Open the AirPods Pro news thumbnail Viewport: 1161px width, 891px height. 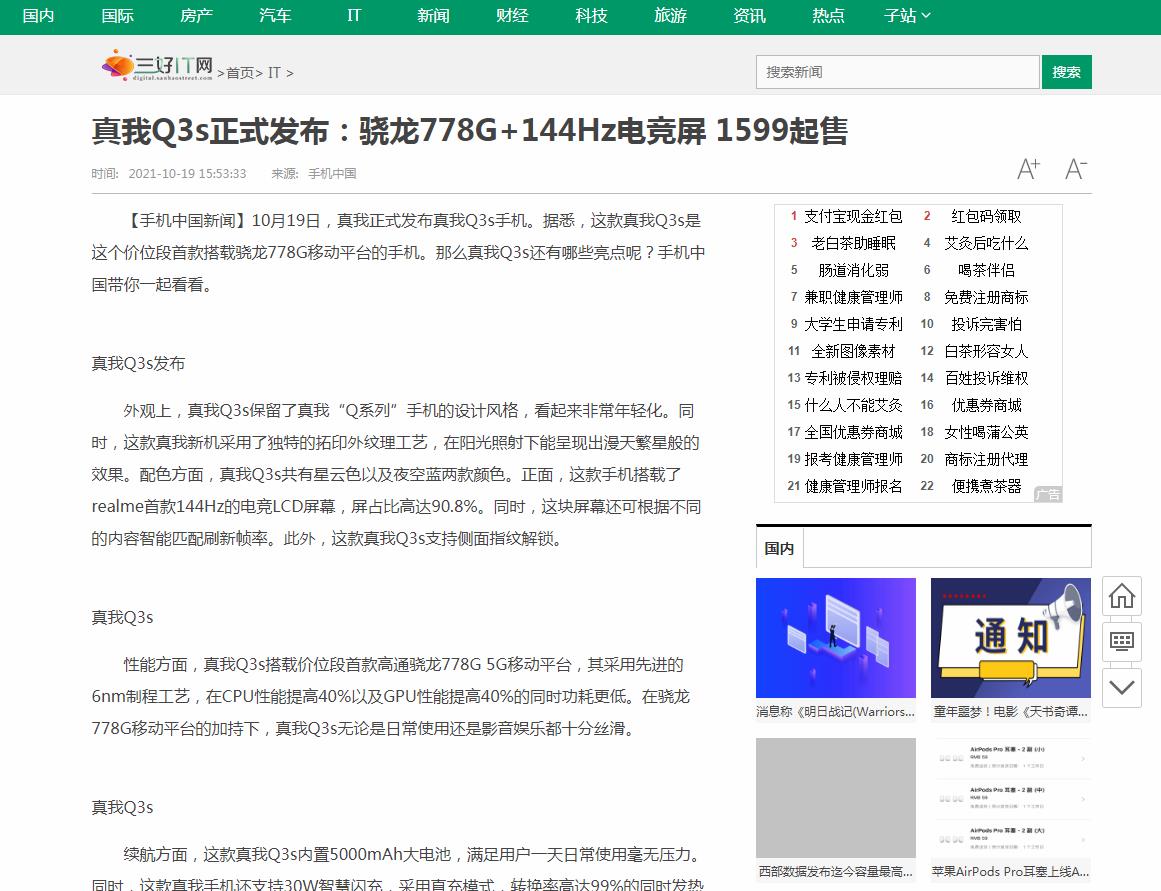point(1011,798)
